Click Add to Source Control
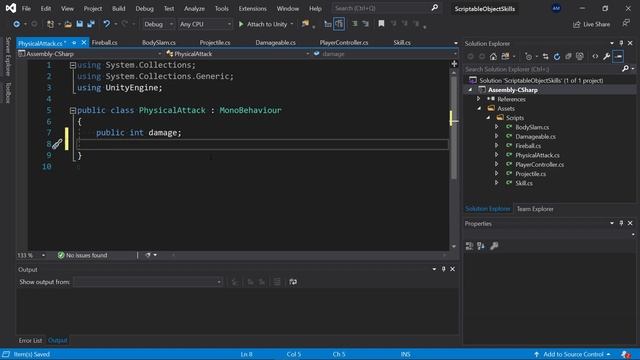Image resolution: width=640 pixels, height=360 pixels. (573, 354)
